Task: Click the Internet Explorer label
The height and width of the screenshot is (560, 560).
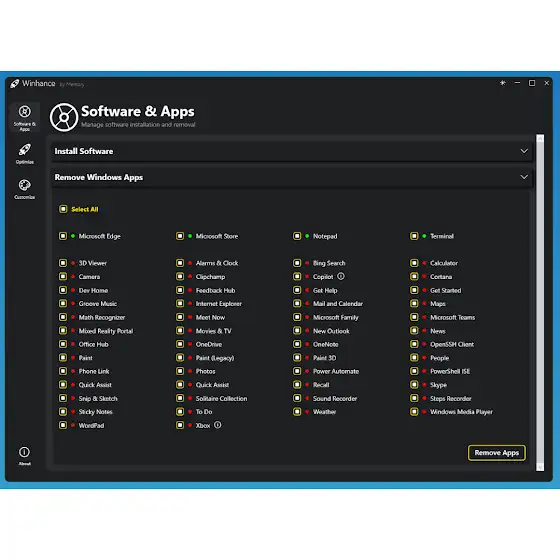Action: click(x=219, y=304)
